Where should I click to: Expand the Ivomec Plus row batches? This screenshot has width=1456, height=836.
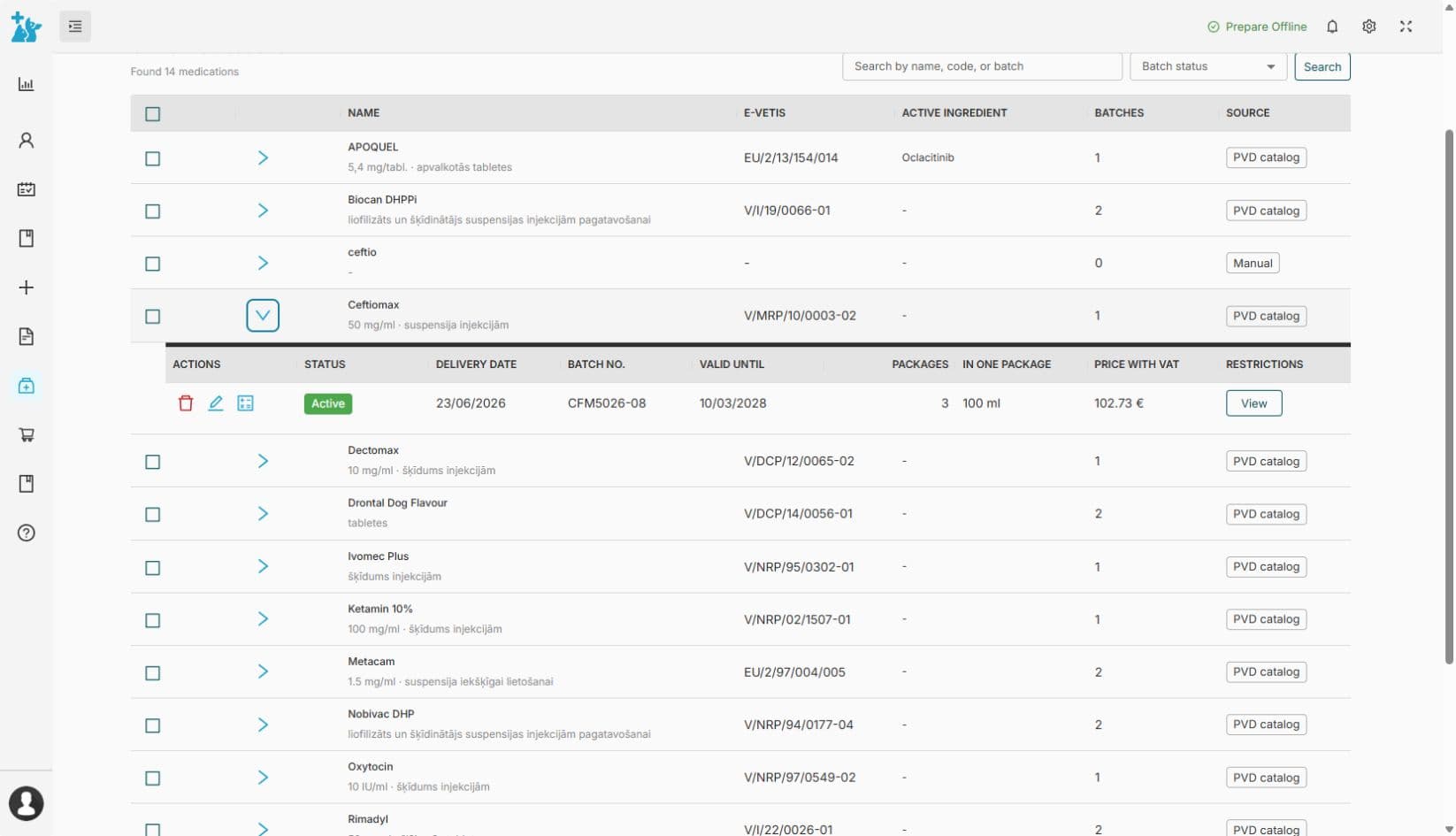pos(263,566)
